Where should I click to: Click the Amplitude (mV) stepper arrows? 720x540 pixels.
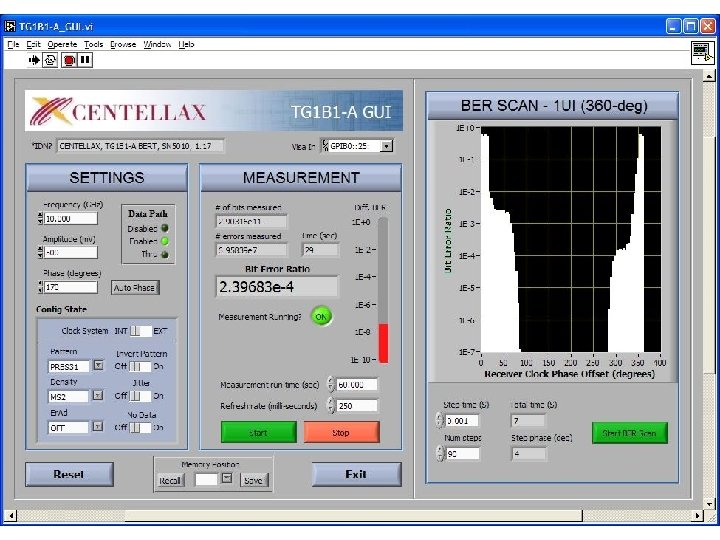point(40,252)
